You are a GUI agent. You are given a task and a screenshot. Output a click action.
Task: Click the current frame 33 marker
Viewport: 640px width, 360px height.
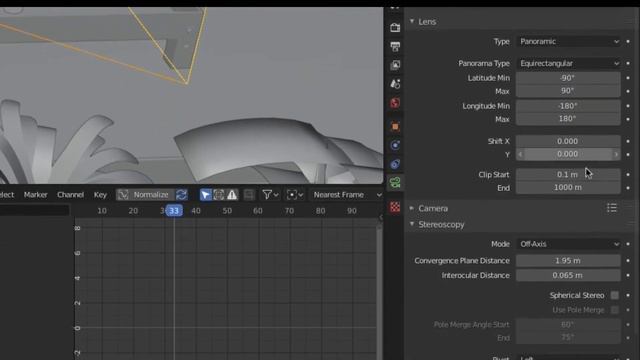pyautogui.click(x=174, y=211)
